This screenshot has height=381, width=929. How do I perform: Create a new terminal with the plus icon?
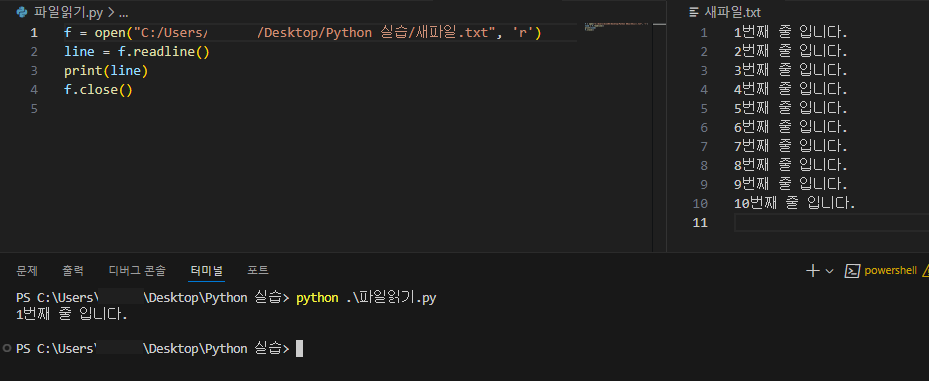click(812, 271)
